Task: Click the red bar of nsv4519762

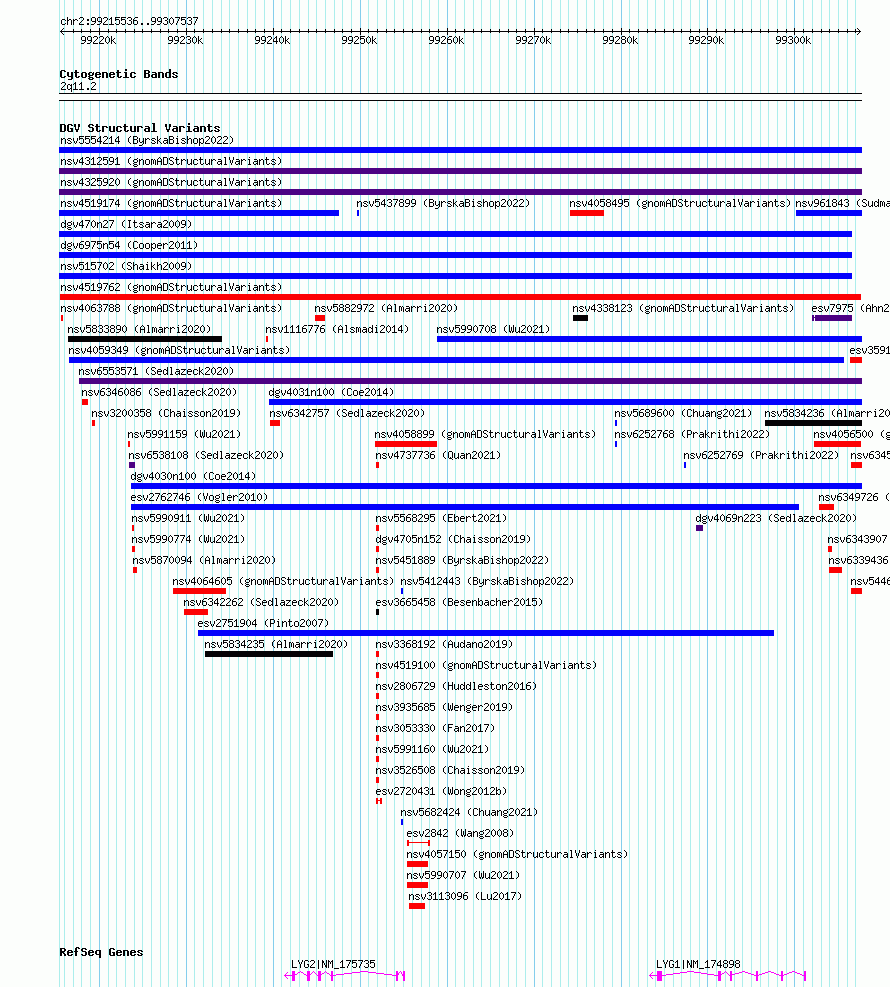Action: [460, 297]
